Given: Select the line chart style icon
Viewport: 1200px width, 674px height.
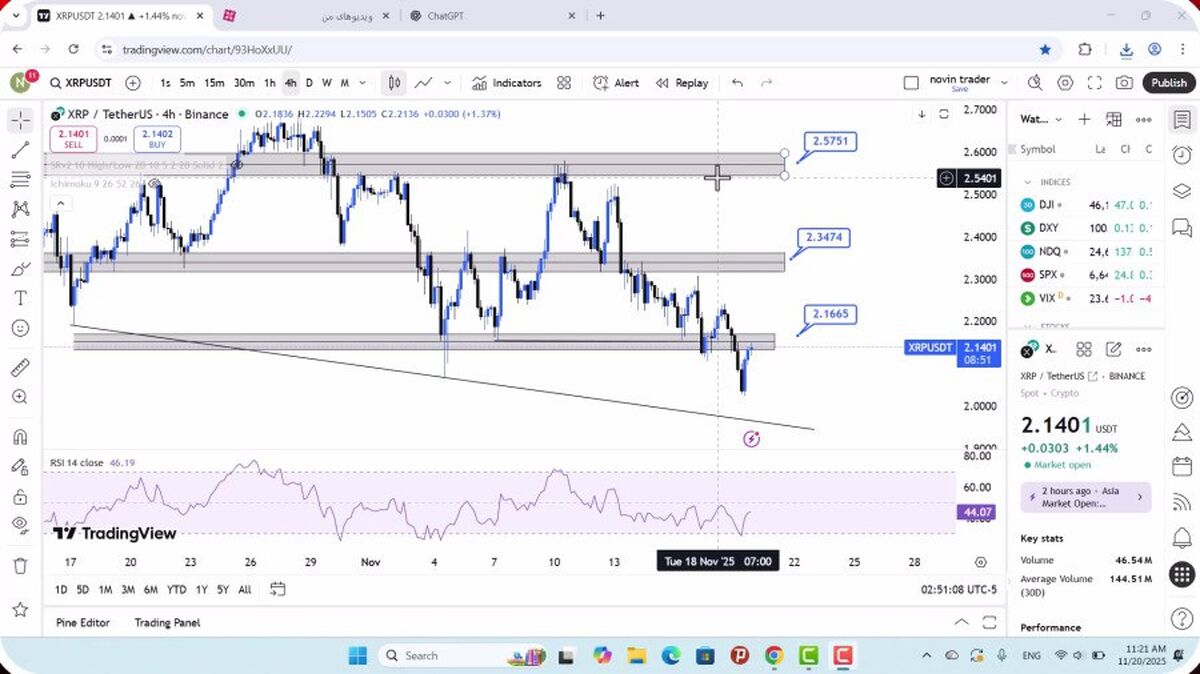Looking at the screenshot, I should pos(424,83).
